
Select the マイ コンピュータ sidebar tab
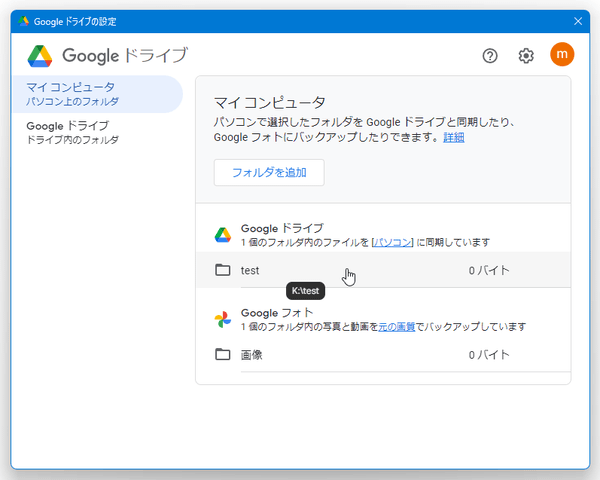click(x=98, y=94)
